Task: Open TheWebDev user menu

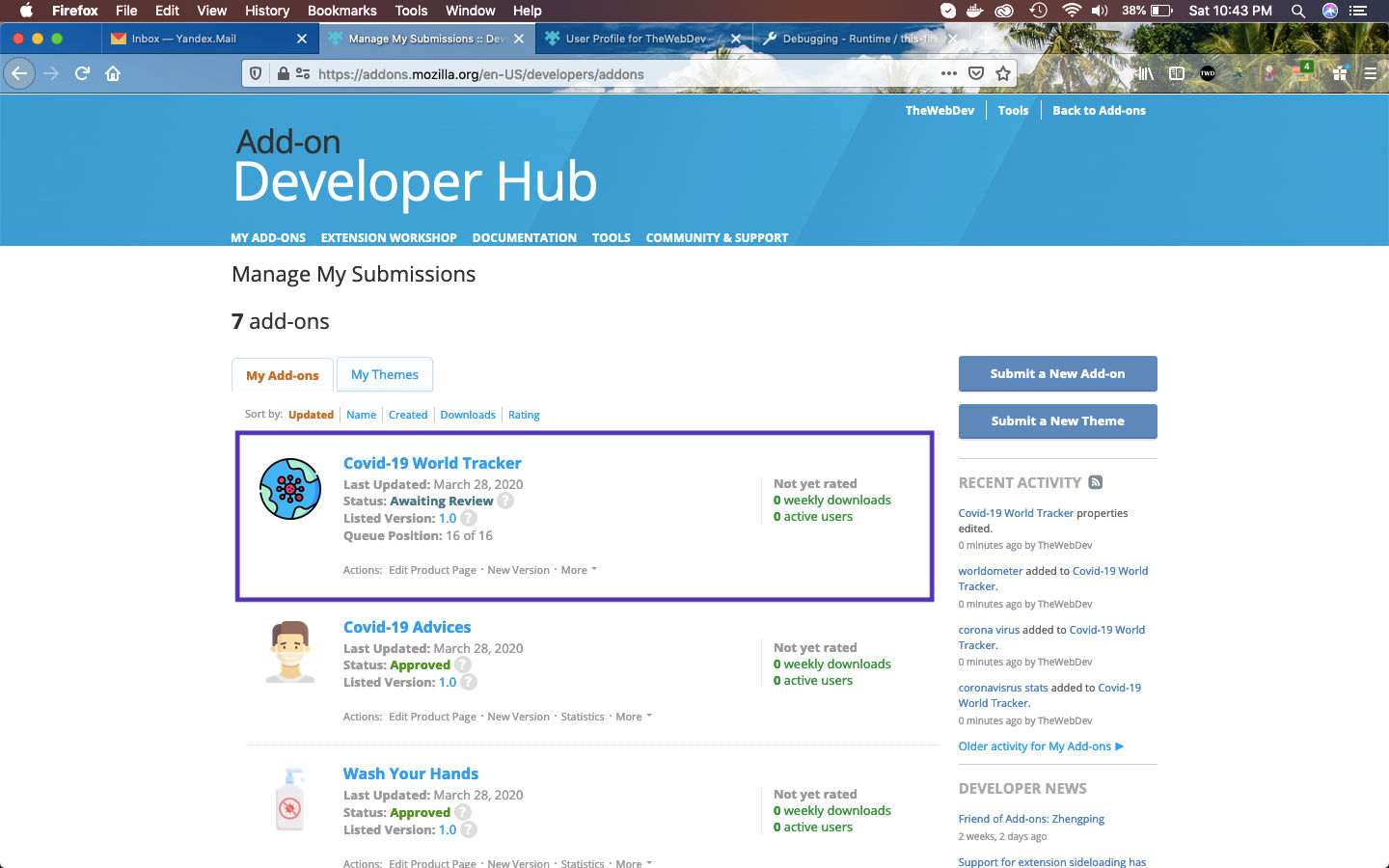Action: click(940, 110)
